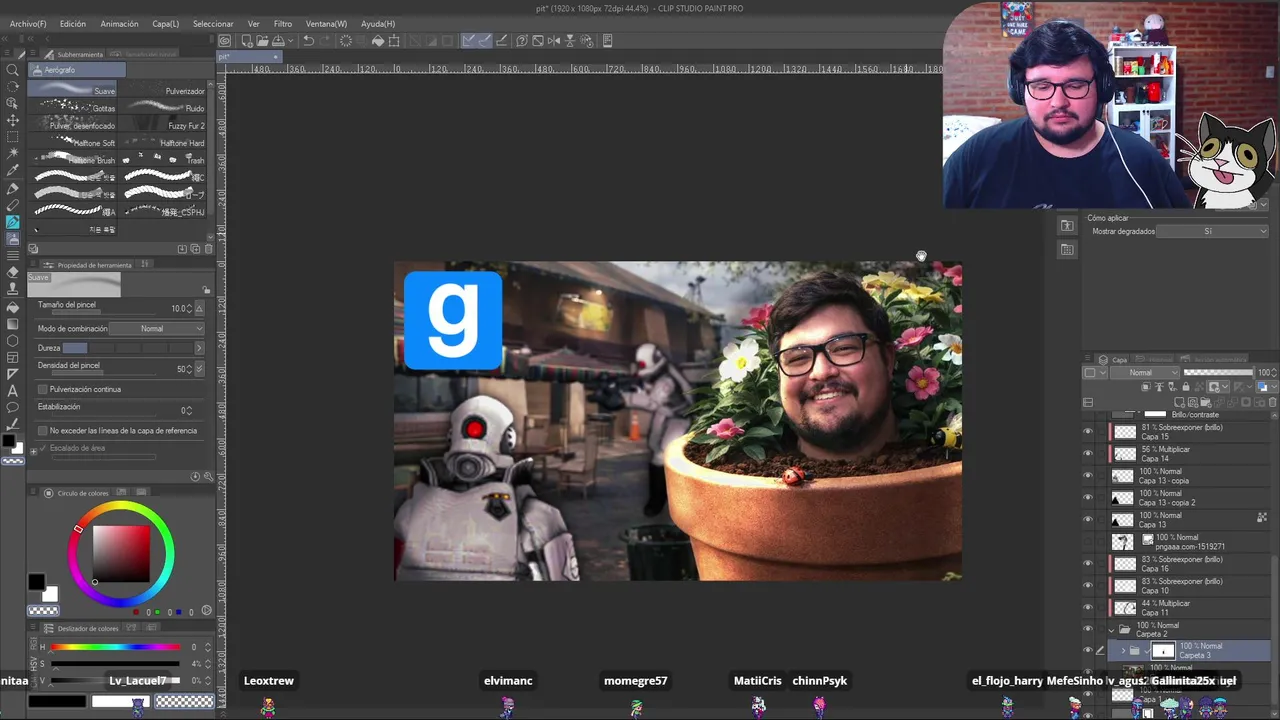The image size is (1280, 720).
Task: Select layer pngaaa.com-1519271
Action: (x=1190, y=542)
